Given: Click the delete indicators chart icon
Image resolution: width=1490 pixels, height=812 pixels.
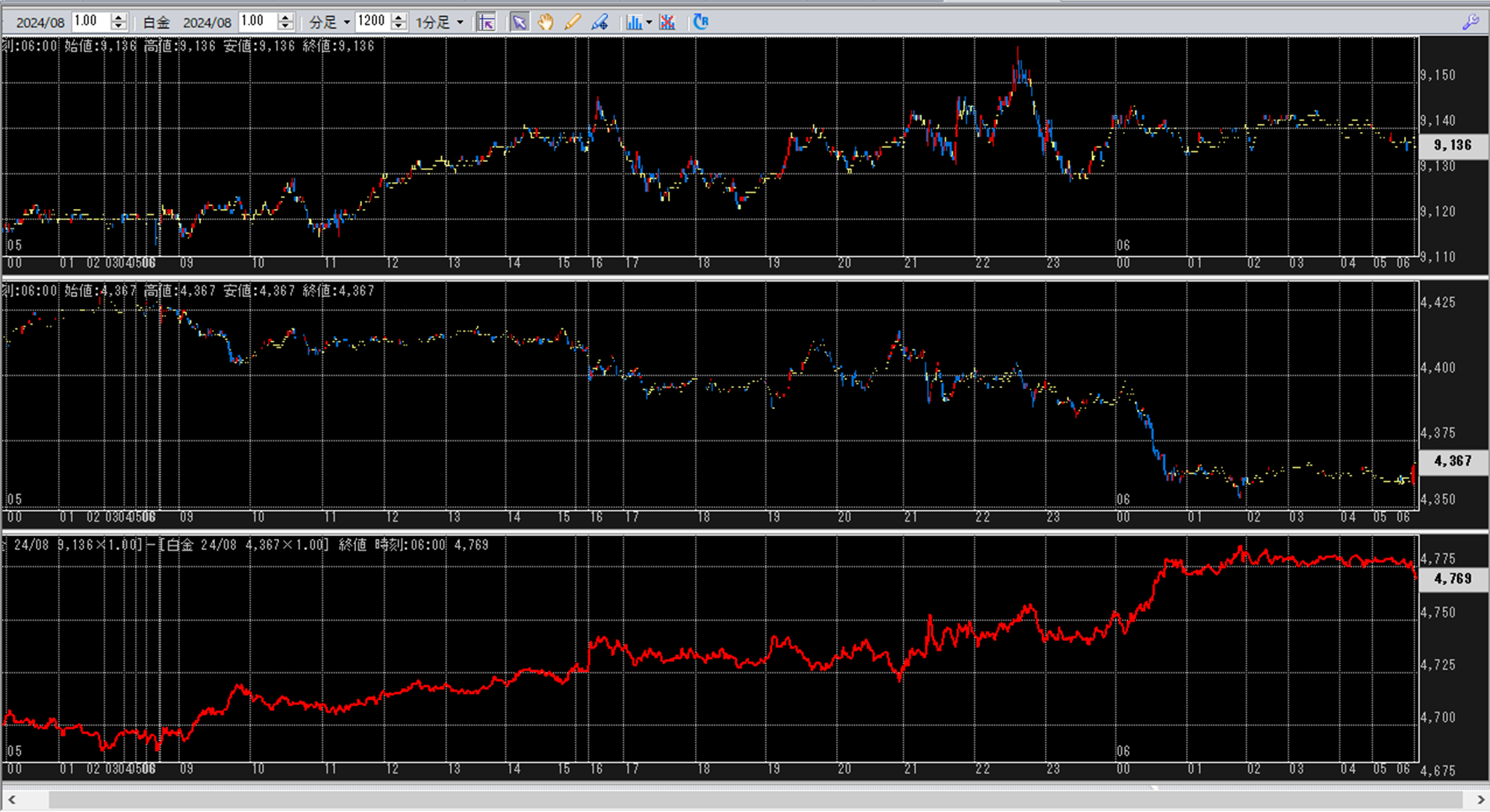Looking at the screenshot, I should (667, 22).
